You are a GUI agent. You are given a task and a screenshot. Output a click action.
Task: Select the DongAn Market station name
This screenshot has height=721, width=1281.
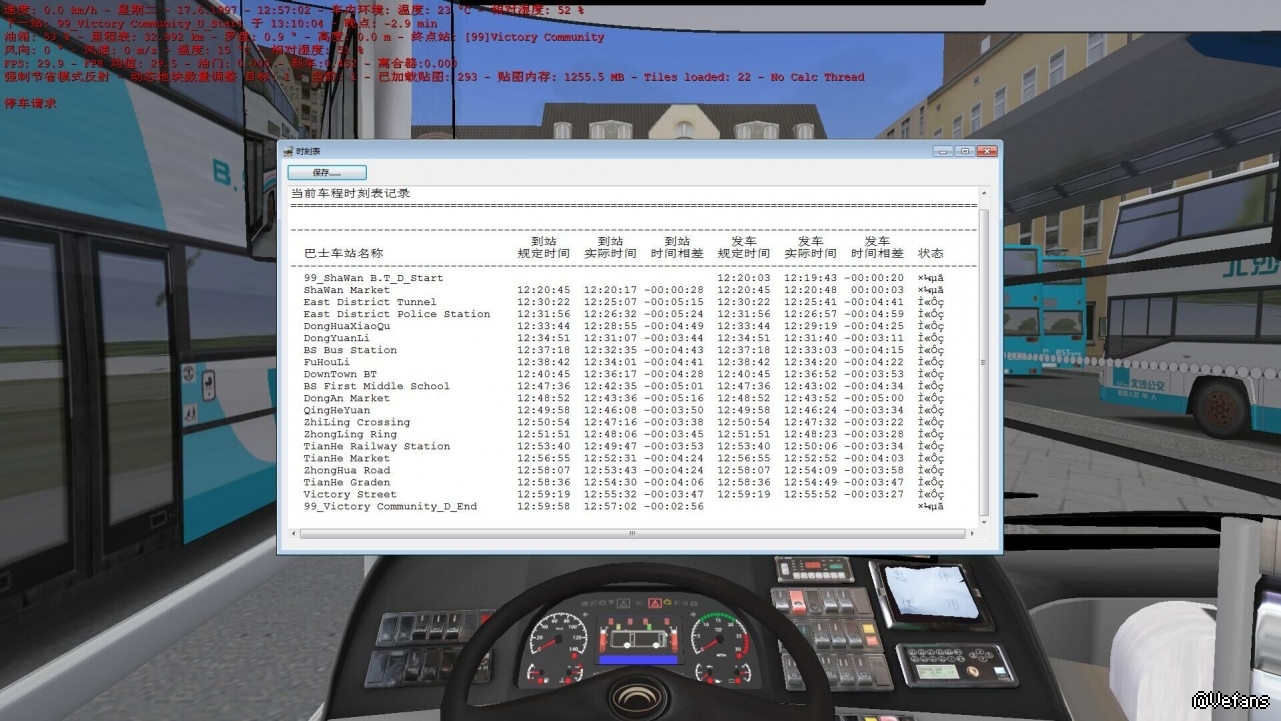(x=347, y=398)
